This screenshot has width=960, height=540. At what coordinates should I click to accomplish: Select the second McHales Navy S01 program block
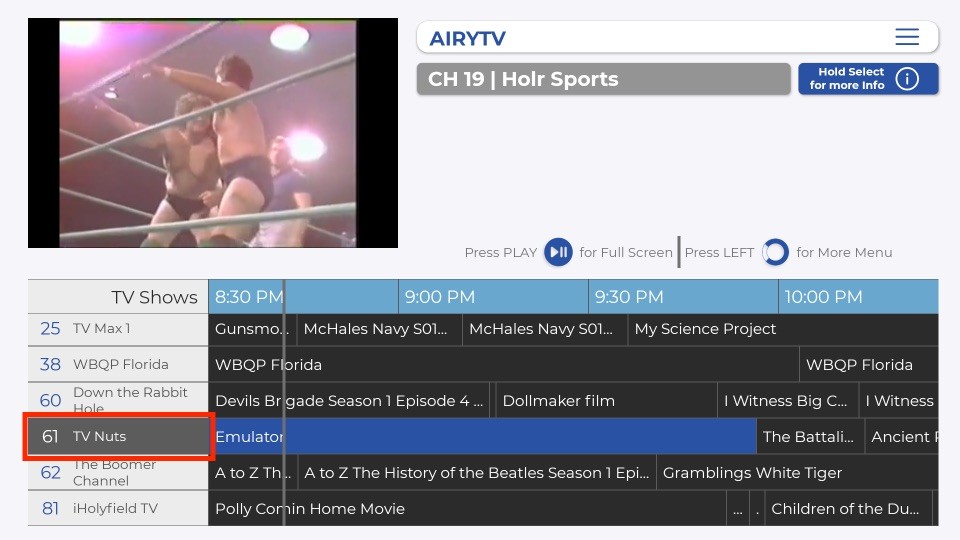545,329
